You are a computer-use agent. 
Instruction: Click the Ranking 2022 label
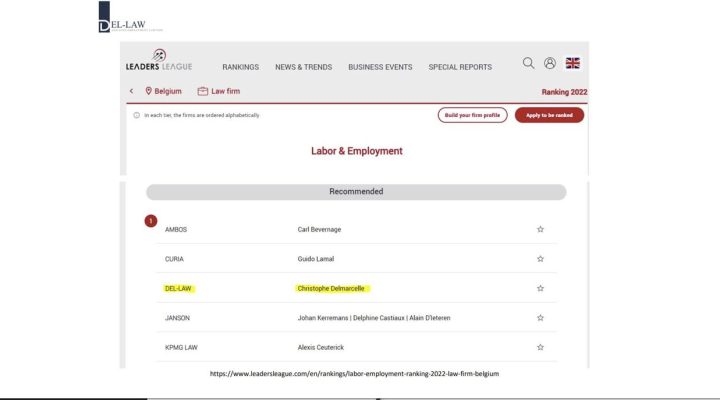coord(564,92)
